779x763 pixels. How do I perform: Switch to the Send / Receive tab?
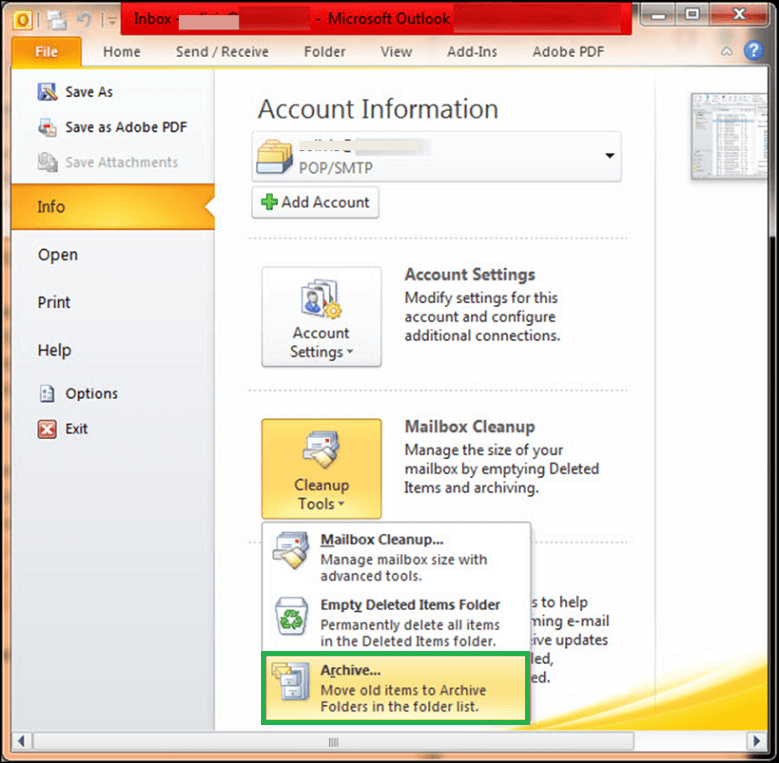coord(222,52)
